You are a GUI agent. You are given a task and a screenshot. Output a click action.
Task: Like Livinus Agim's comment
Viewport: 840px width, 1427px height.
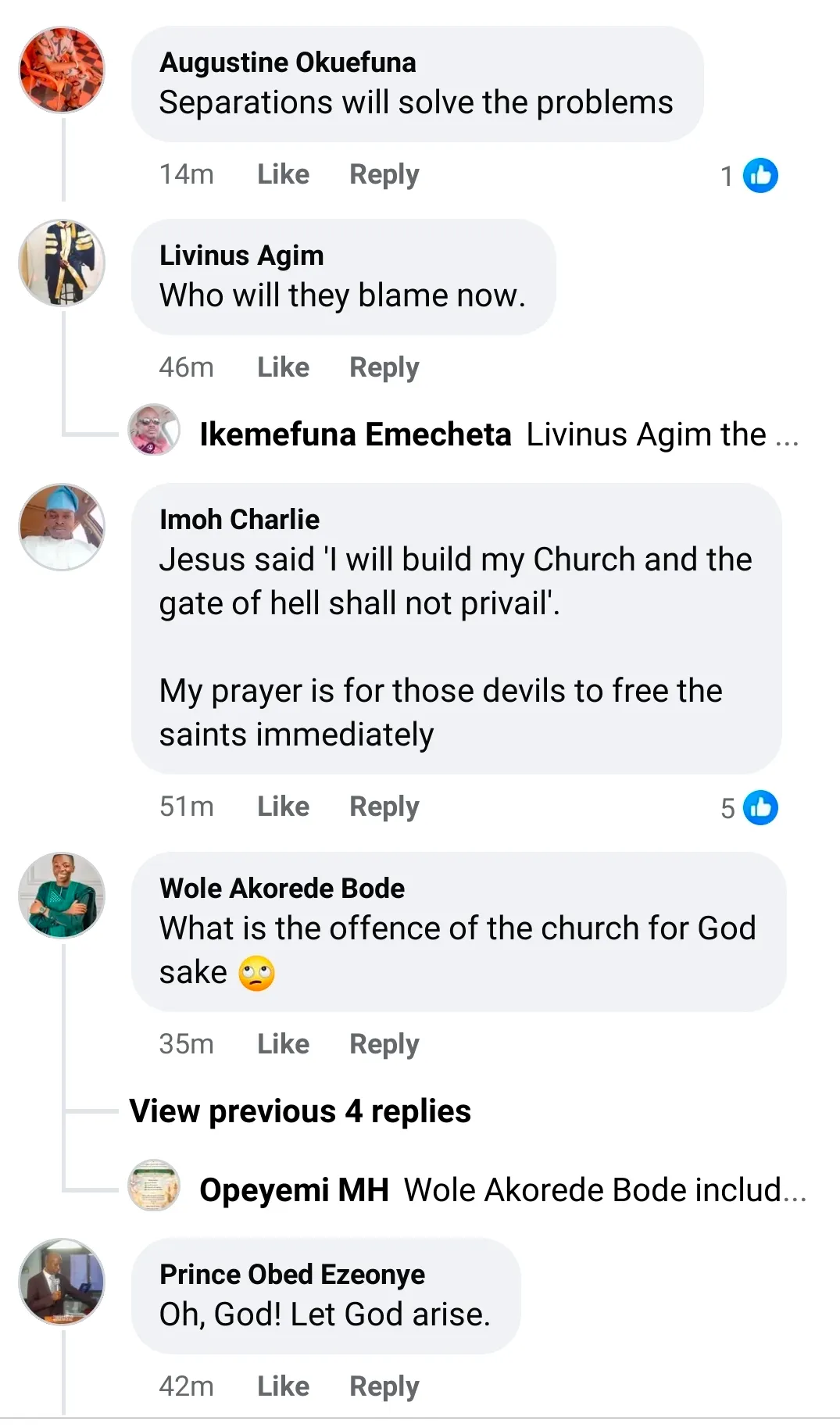283,367
